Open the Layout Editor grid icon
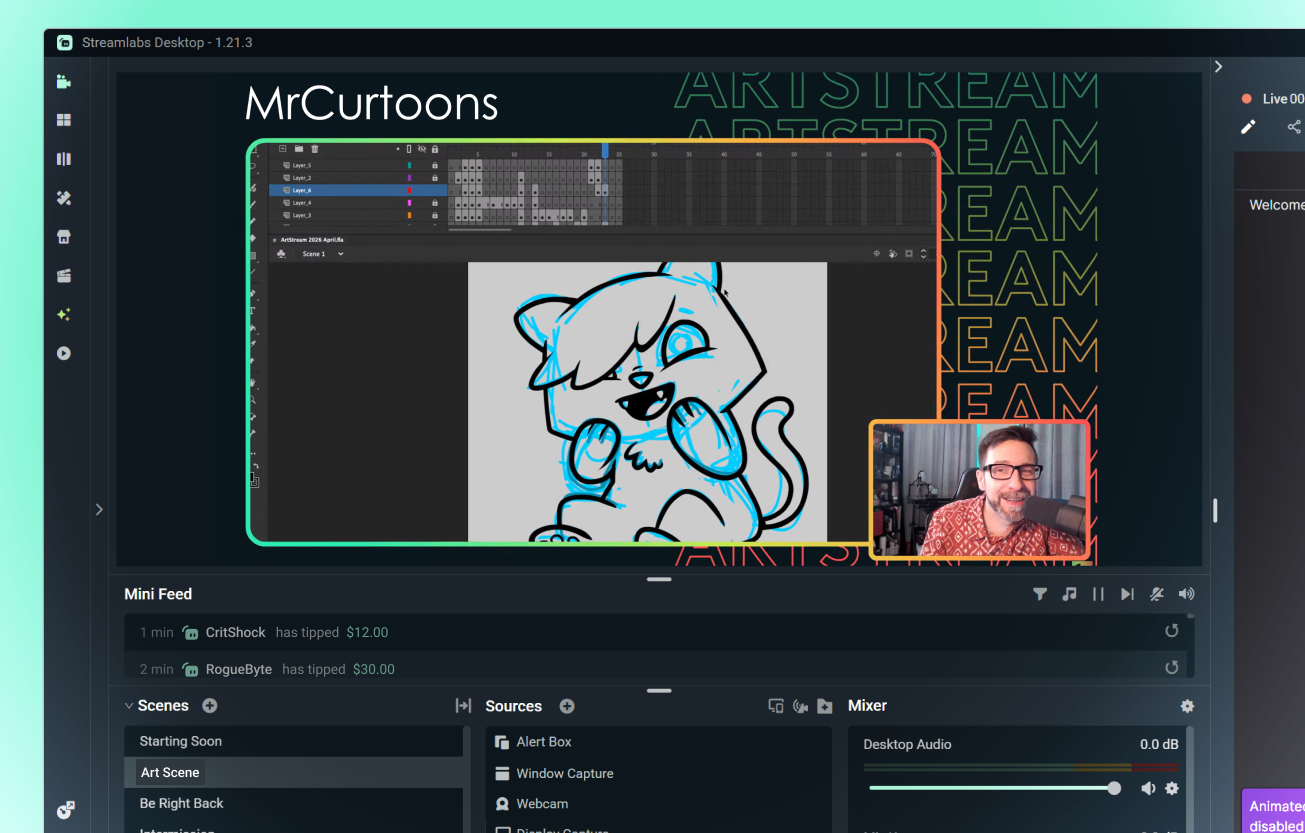Viewport: 1305px width, 833px height. [x=64, y=120]
